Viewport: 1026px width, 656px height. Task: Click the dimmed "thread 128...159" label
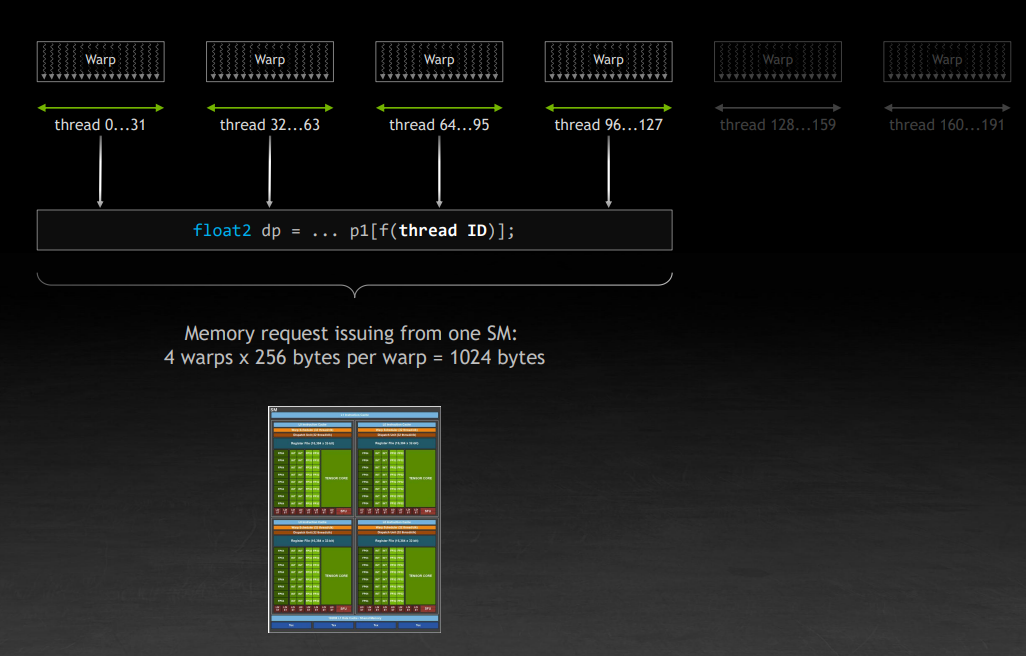(x=778, y=125)
